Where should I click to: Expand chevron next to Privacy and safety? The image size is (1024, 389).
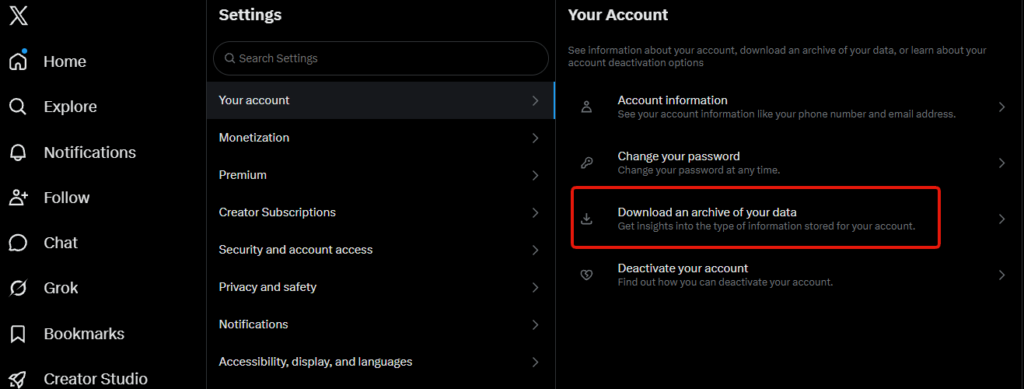click(x=536, y=287)
